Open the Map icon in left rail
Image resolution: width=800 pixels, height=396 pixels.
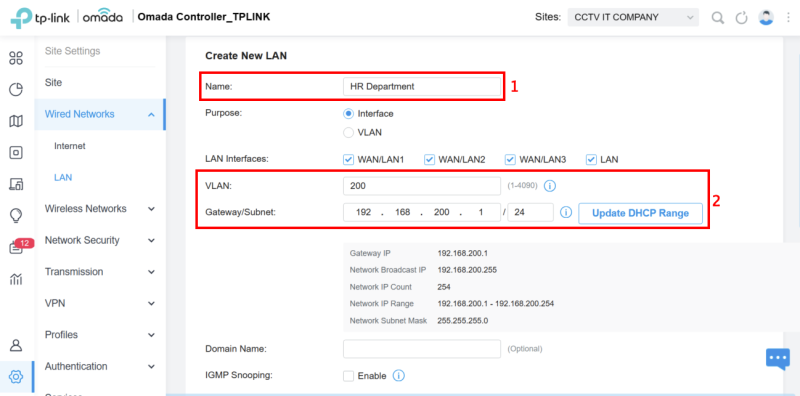coord(16,121)
